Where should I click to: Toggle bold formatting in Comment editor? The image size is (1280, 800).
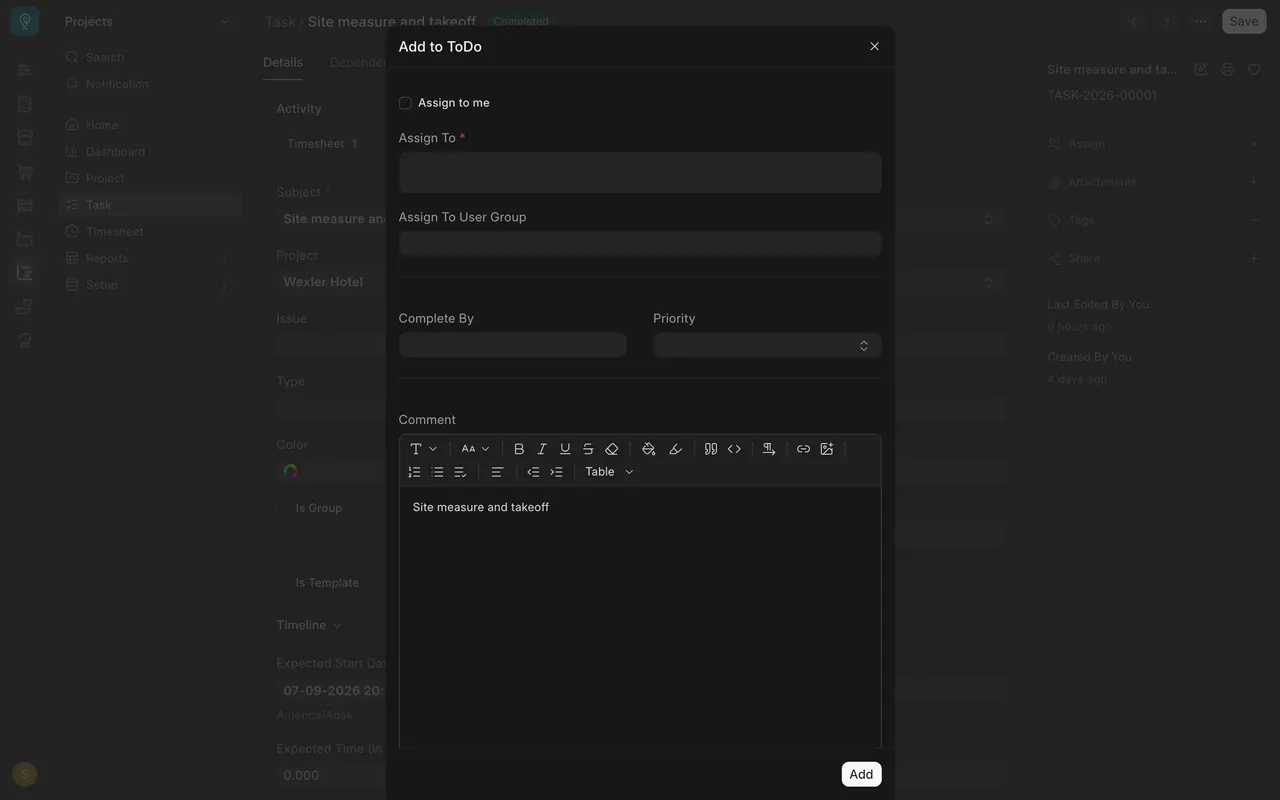click(519, 449)
